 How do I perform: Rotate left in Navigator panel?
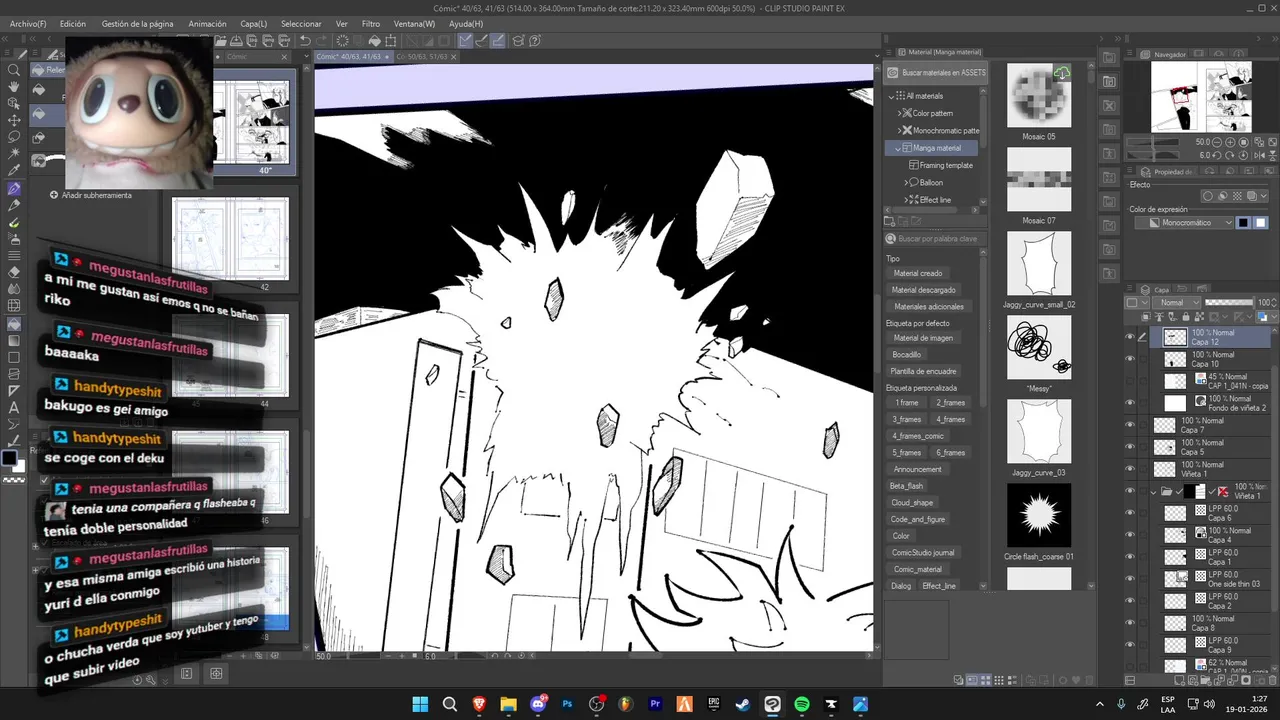pyautogui.click(x=1217, y=155)
